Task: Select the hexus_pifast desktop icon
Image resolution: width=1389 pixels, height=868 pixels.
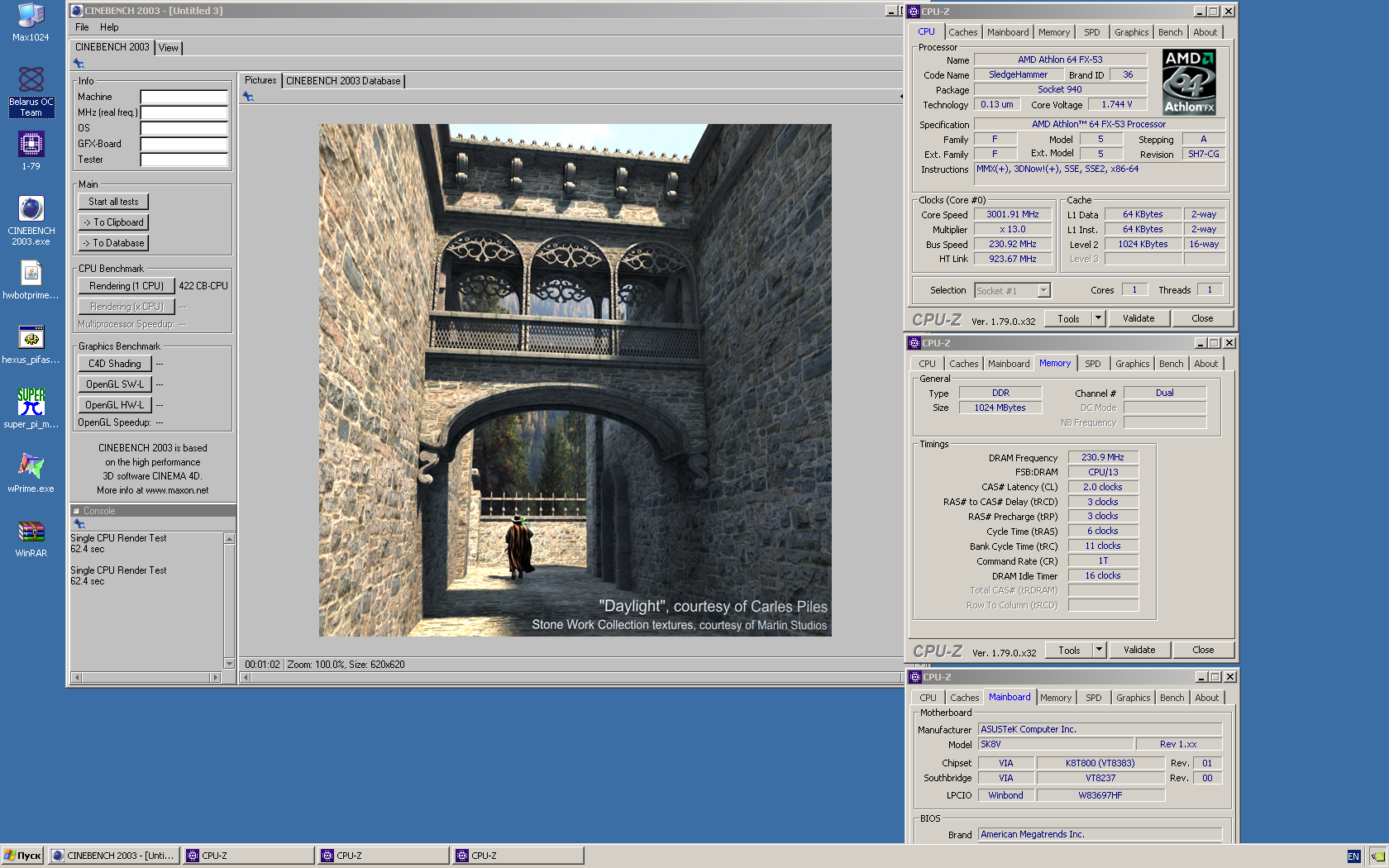Action: 31,345
